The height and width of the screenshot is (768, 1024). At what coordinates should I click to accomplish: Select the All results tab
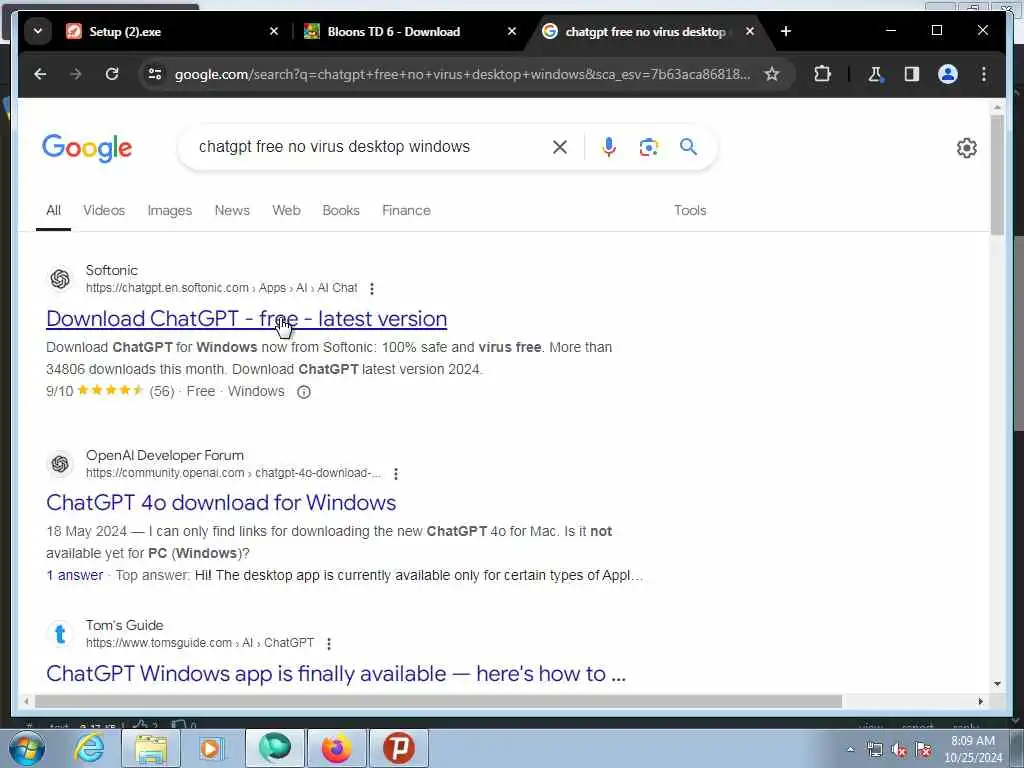click(x=54, y=211)
